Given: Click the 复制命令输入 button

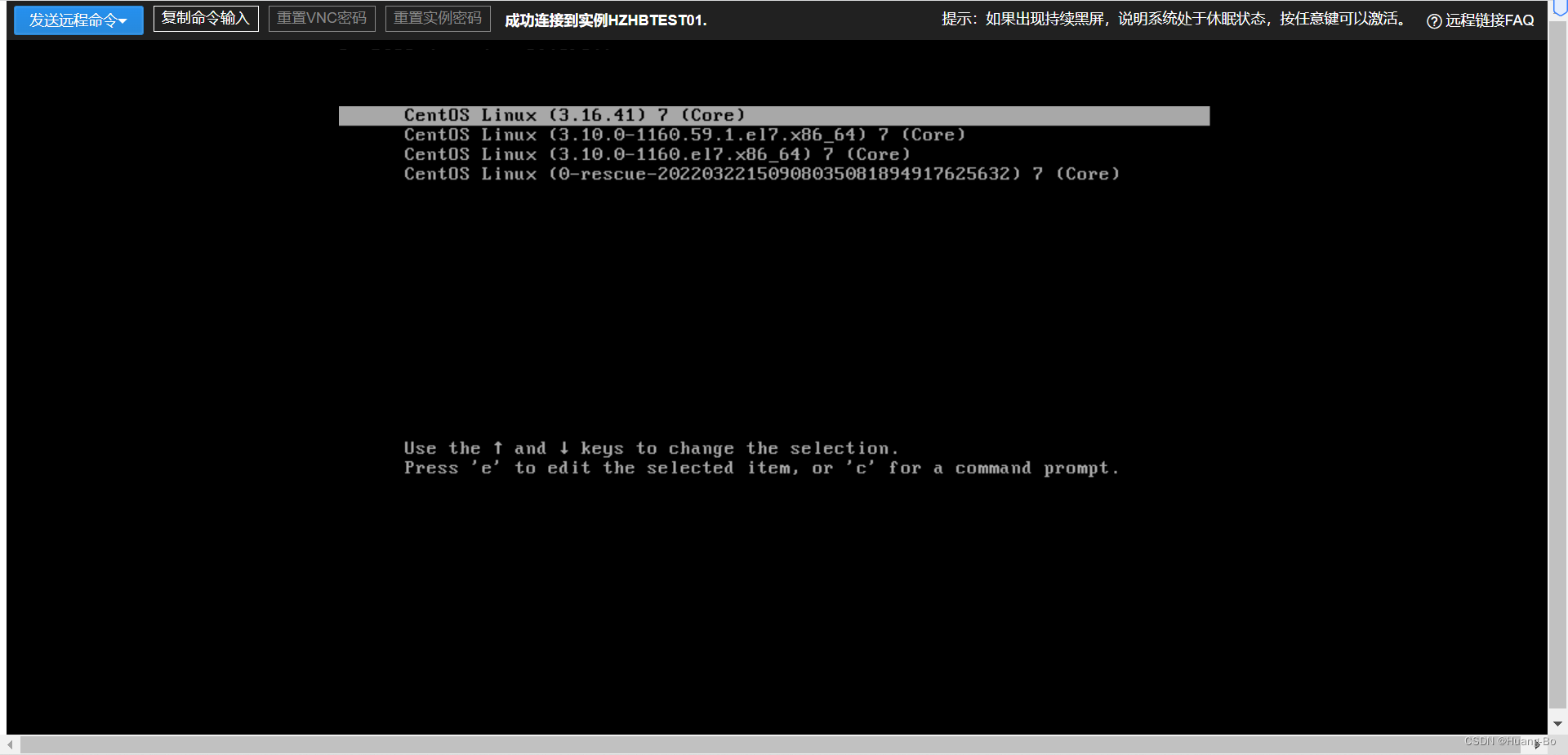Looking at the screenshot, I should [206, 18].
